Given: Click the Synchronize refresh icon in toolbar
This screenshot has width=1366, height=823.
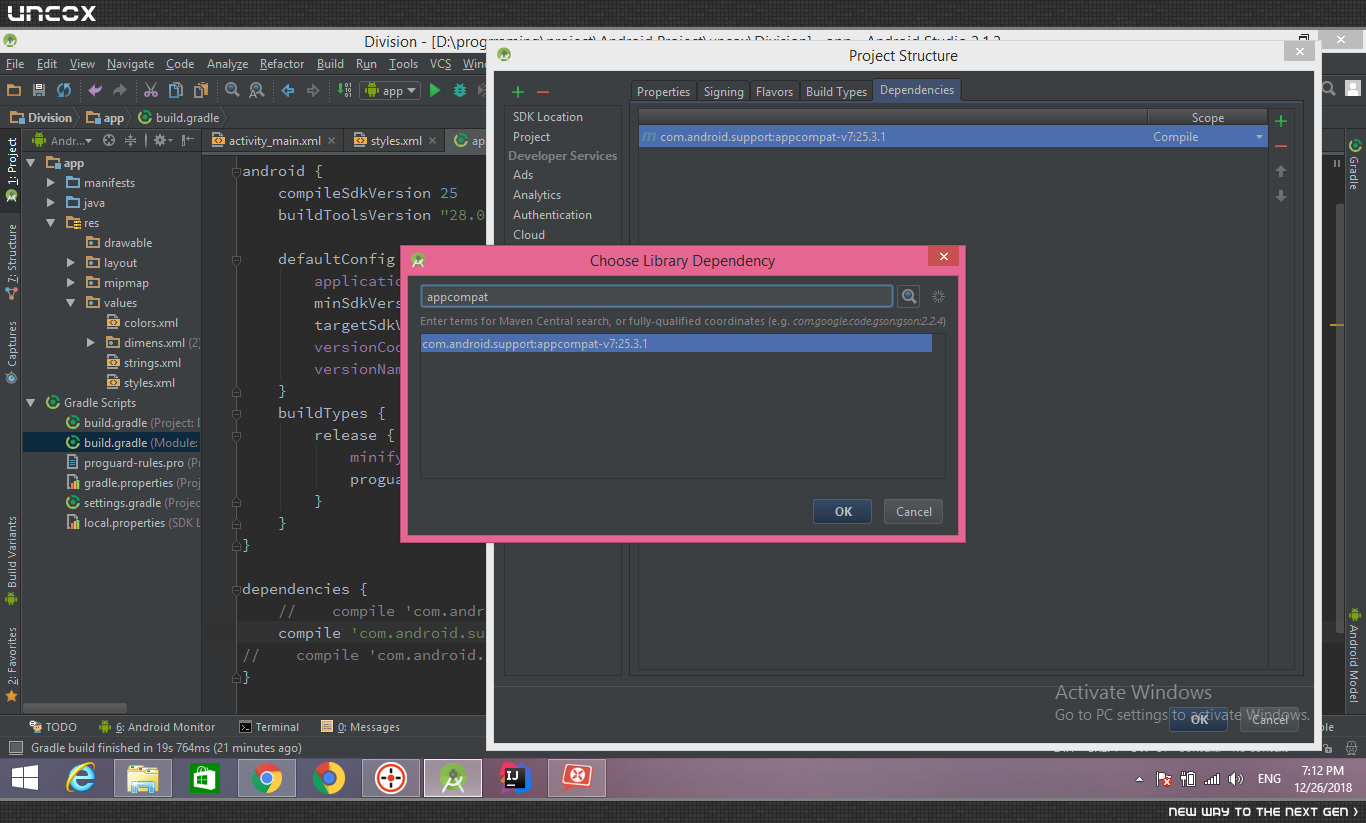Looking at the screenshot, I should point(64,90).
